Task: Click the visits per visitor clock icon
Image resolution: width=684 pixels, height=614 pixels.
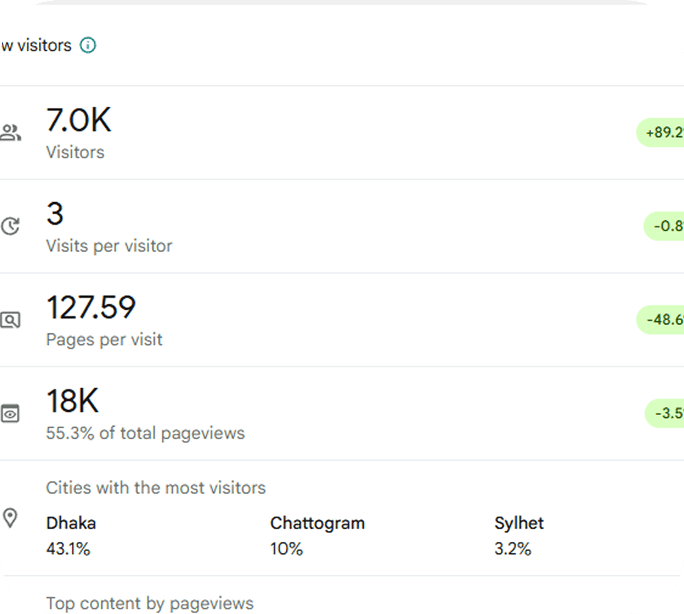Action: tap(10, 226)
